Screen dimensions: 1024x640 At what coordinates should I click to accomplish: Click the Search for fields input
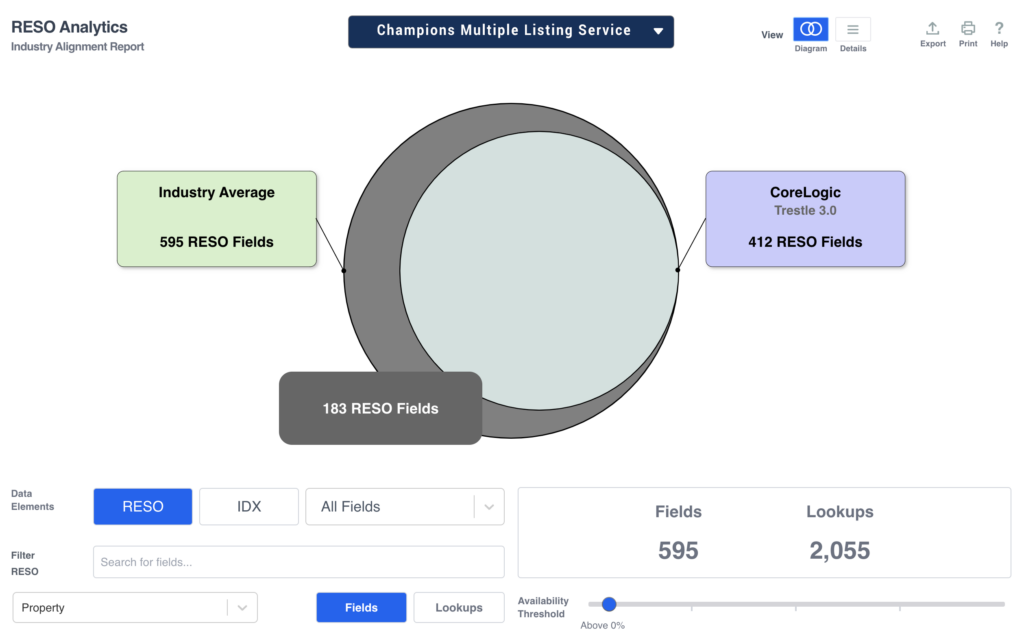298,562
